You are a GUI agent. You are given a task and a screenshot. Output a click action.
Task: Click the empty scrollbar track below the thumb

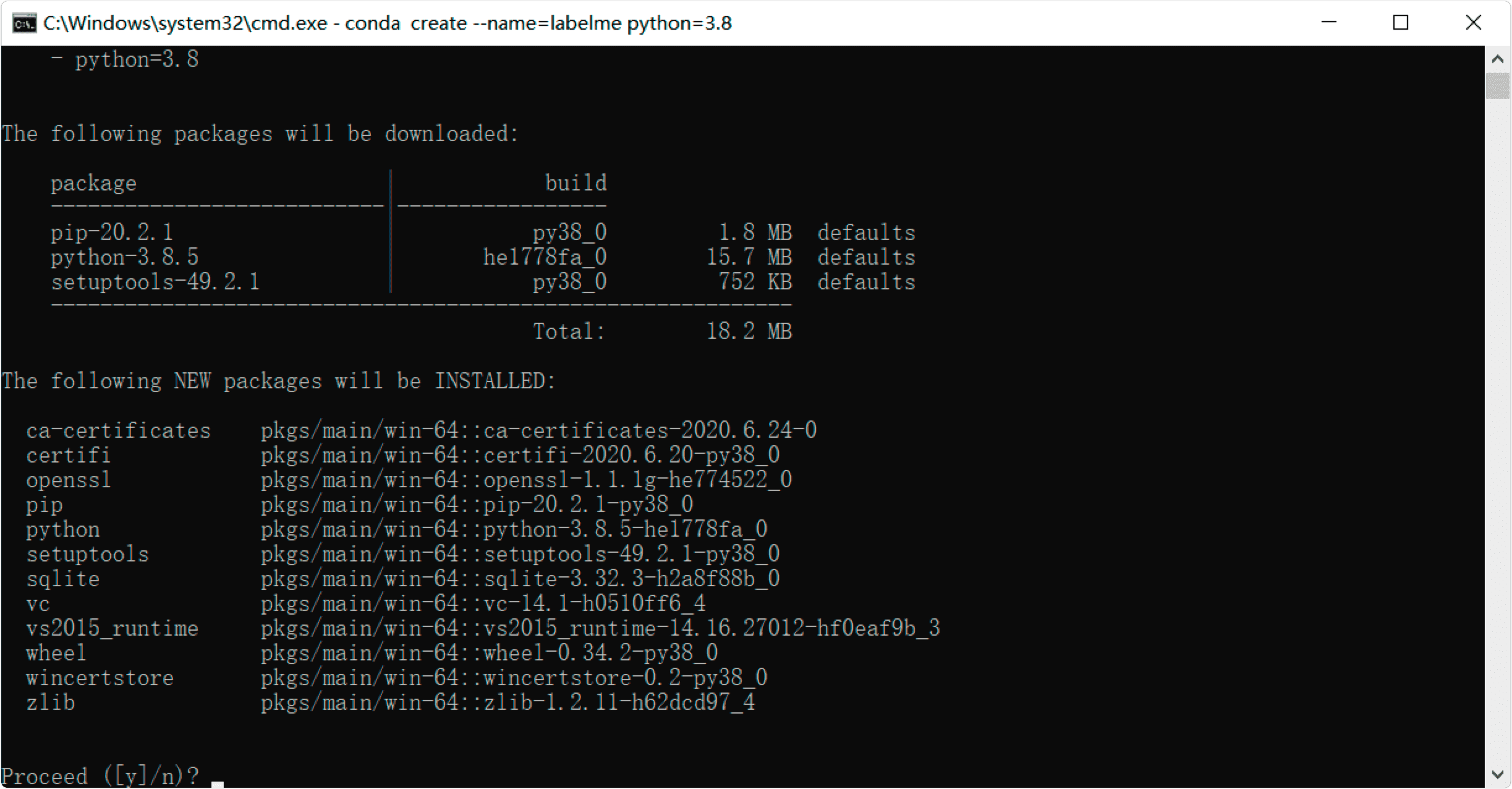coord(1497,433)
